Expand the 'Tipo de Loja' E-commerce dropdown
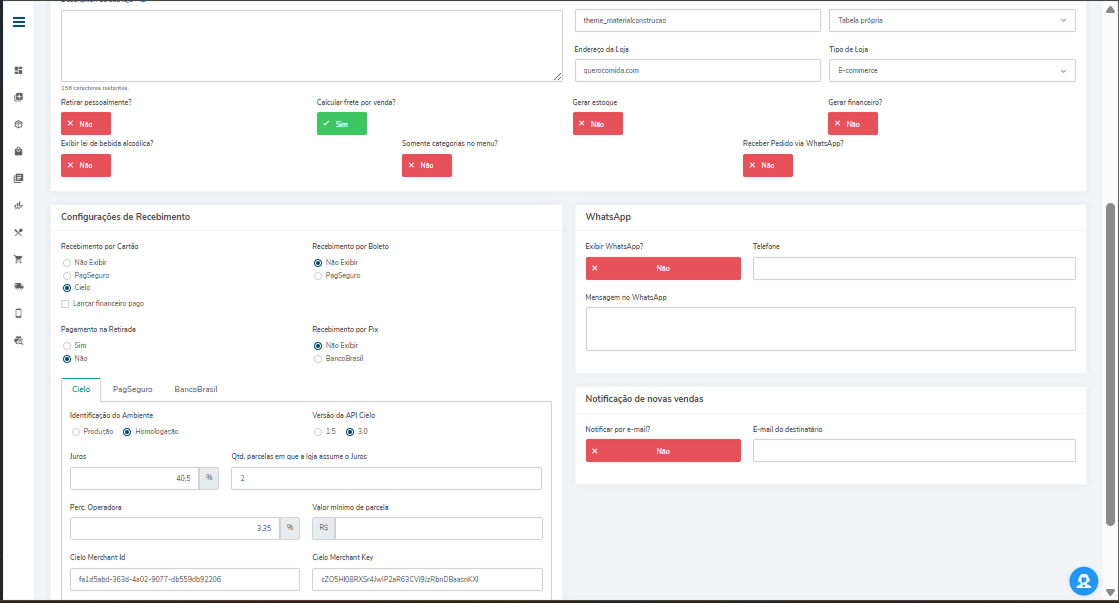 click(951, 71)
